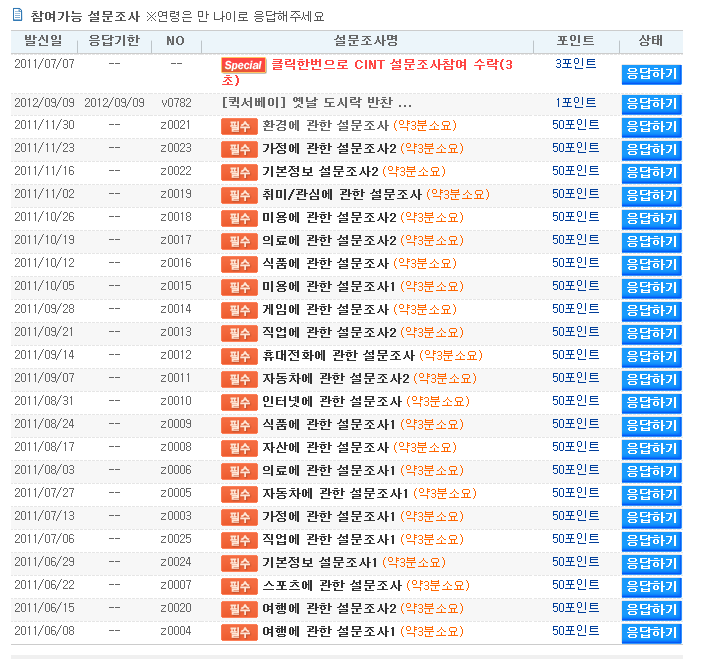Image resolution: width=702 pixels, height=659 pixels.
Task: Click the 응답기한 column header
Action: click(x=114, y=41)
